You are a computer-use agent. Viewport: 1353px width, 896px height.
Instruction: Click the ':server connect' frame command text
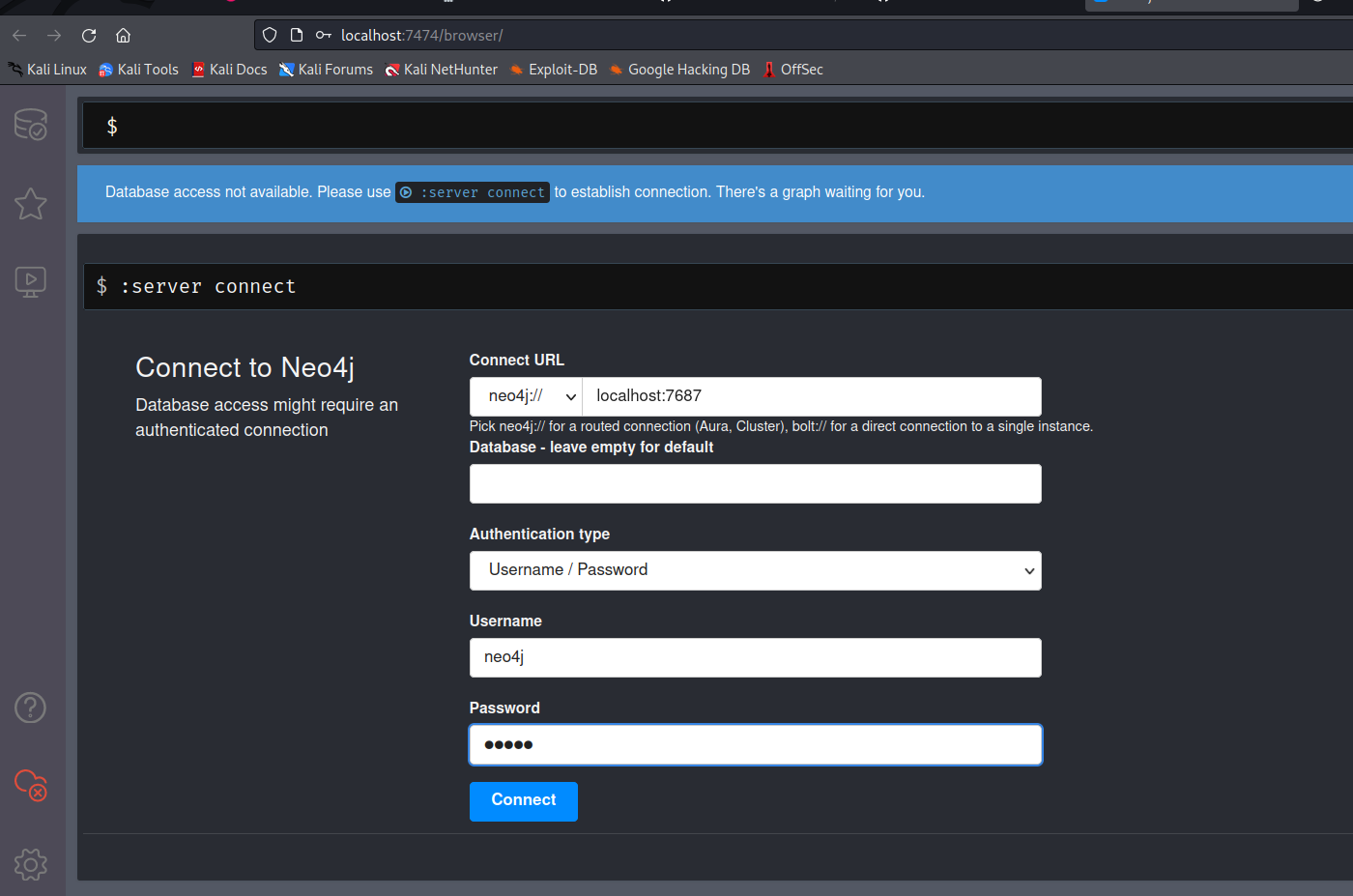tap(208, 286)
